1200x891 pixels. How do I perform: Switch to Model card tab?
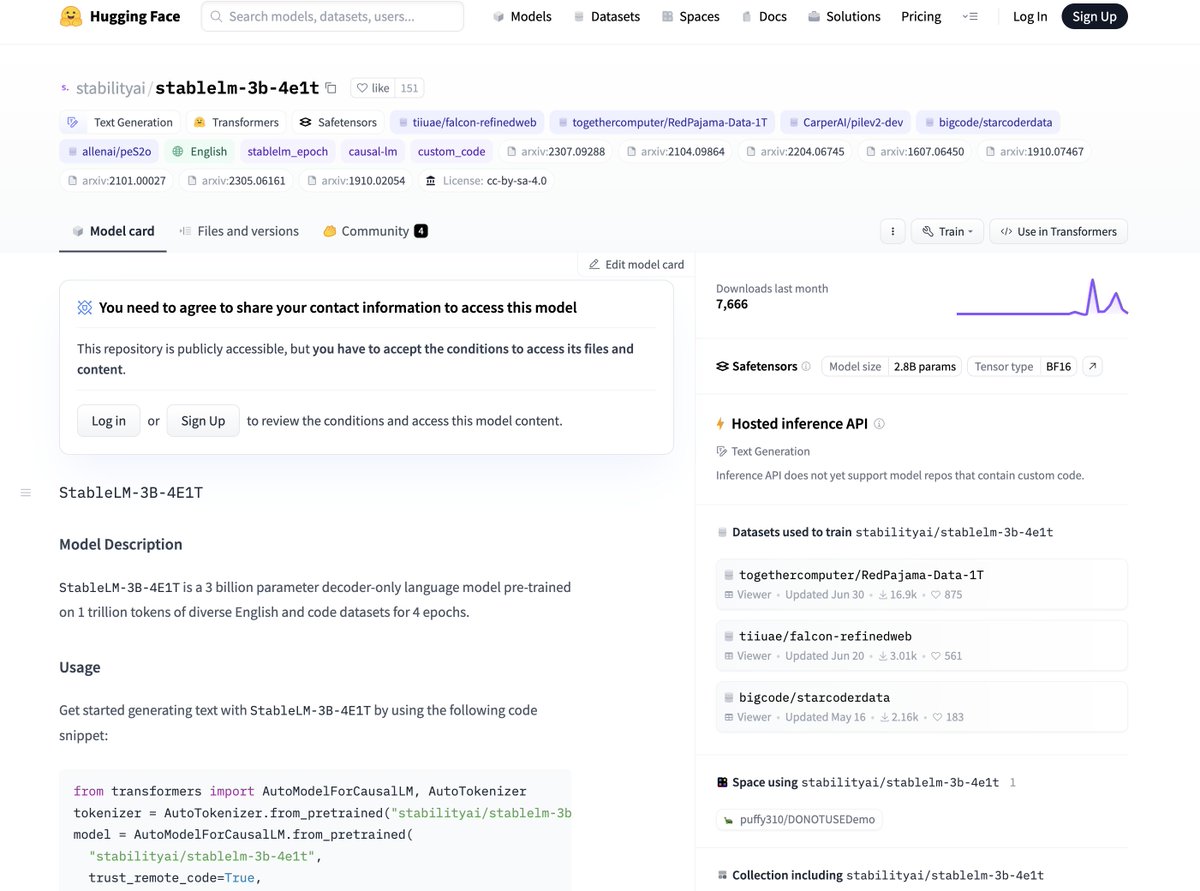tap(113, 231)
